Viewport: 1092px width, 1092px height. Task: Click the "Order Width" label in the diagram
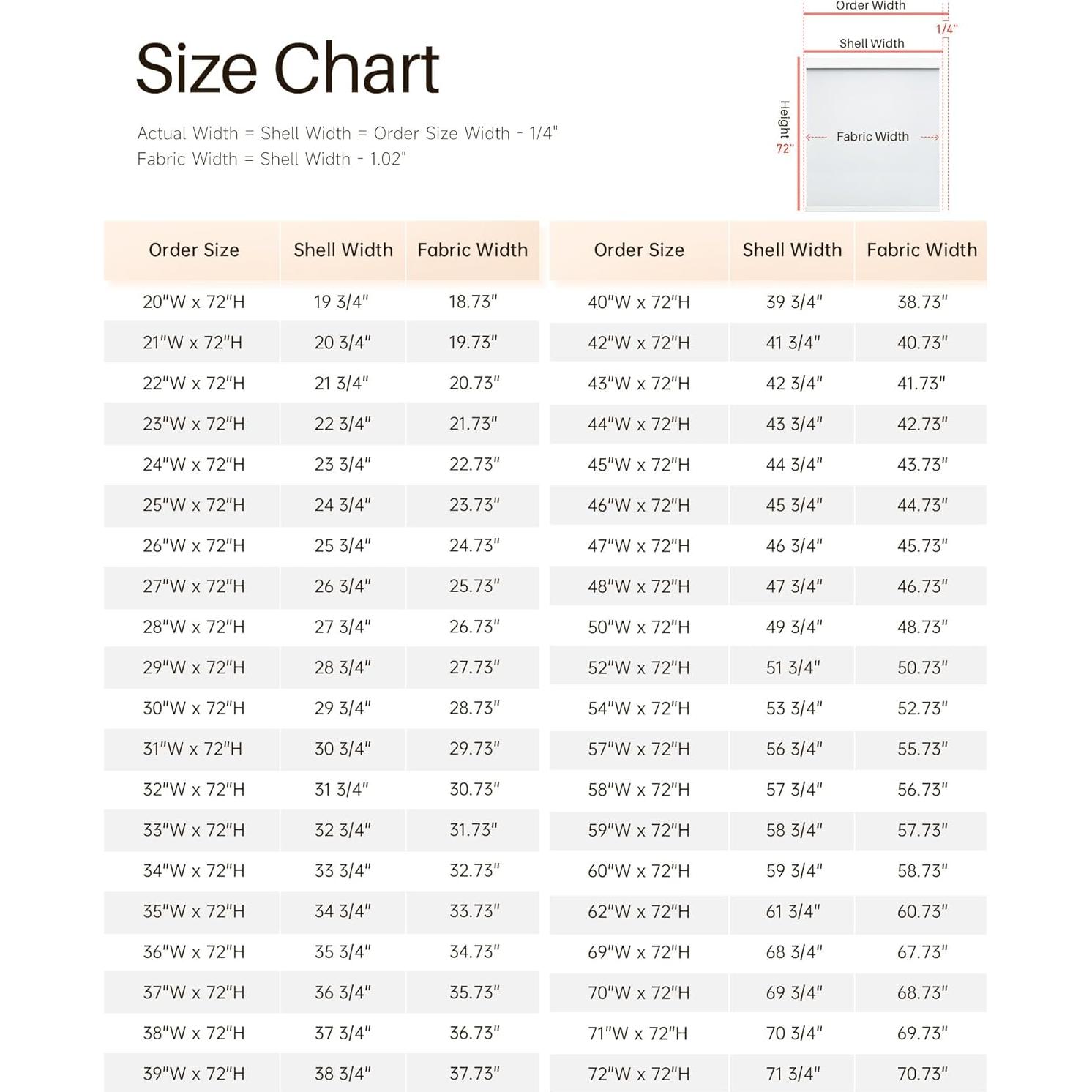pos(870,6)
